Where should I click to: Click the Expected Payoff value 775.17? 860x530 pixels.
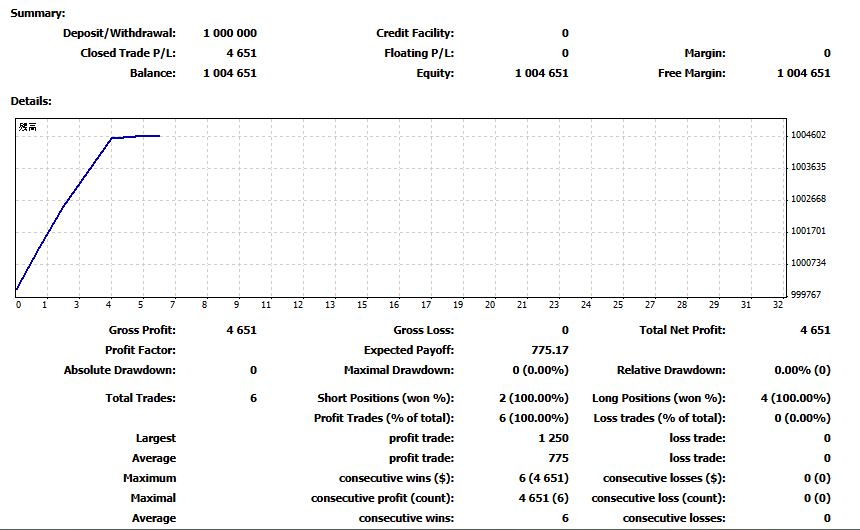(x=550, y=350)
